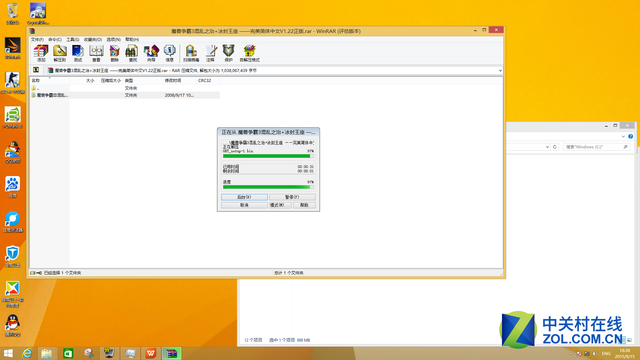640x360 pixels.
Task: Click the Delete (删除) toolbar icon
Action: [114, 53]
